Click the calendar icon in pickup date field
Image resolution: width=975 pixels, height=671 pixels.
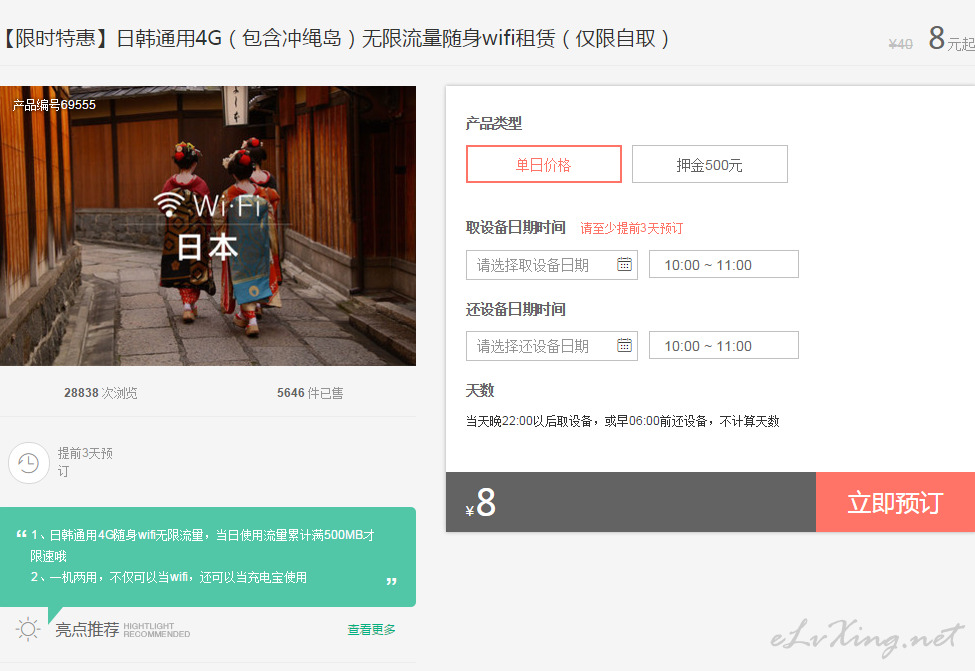[x=624, y=264]
